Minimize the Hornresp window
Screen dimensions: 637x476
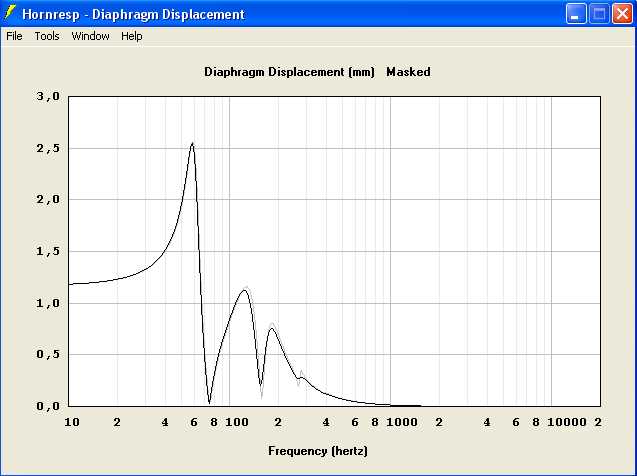(x=577, y=15)
